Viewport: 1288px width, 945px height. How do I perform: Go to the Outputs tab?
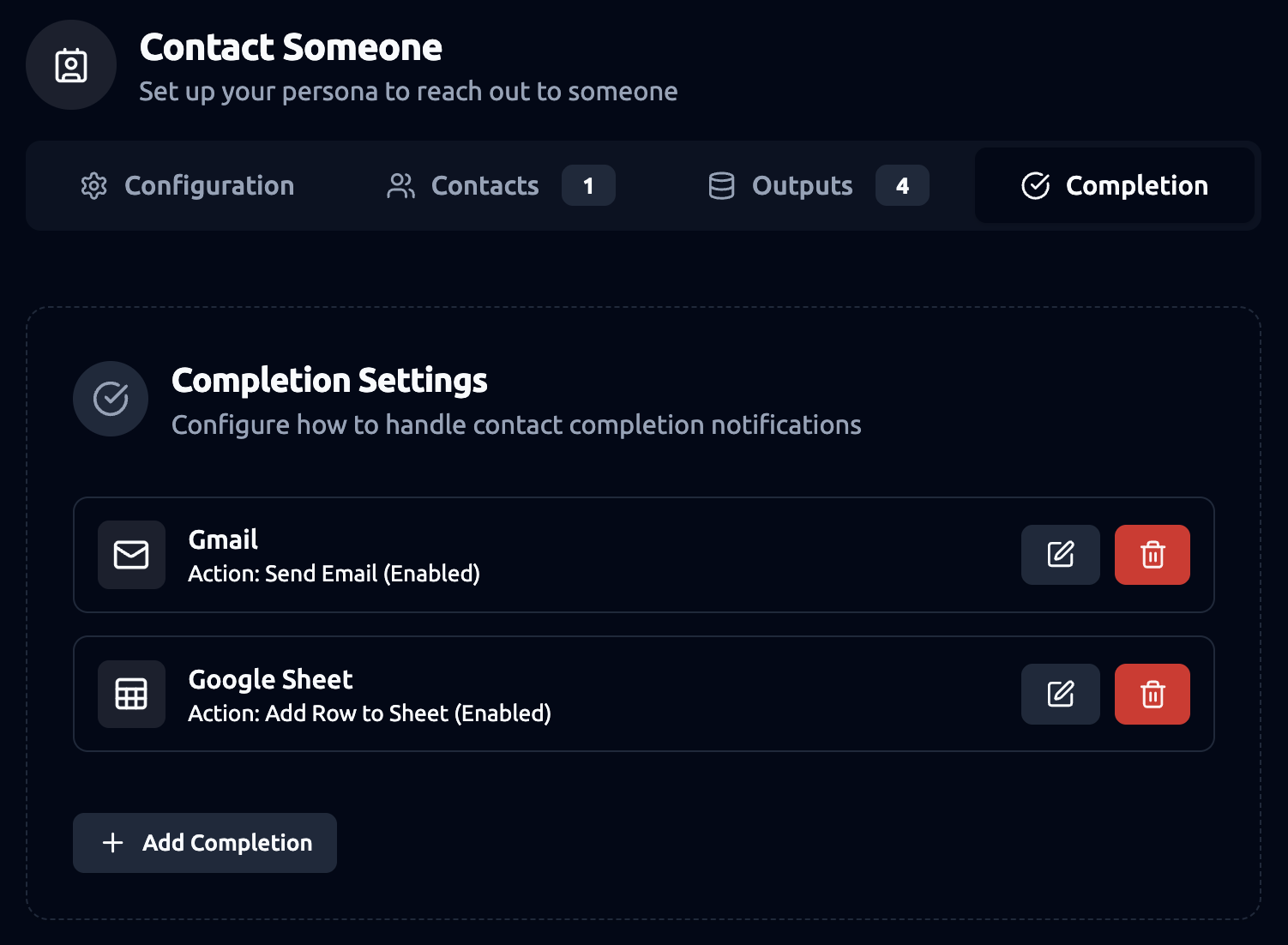click(x=802, y=186)
